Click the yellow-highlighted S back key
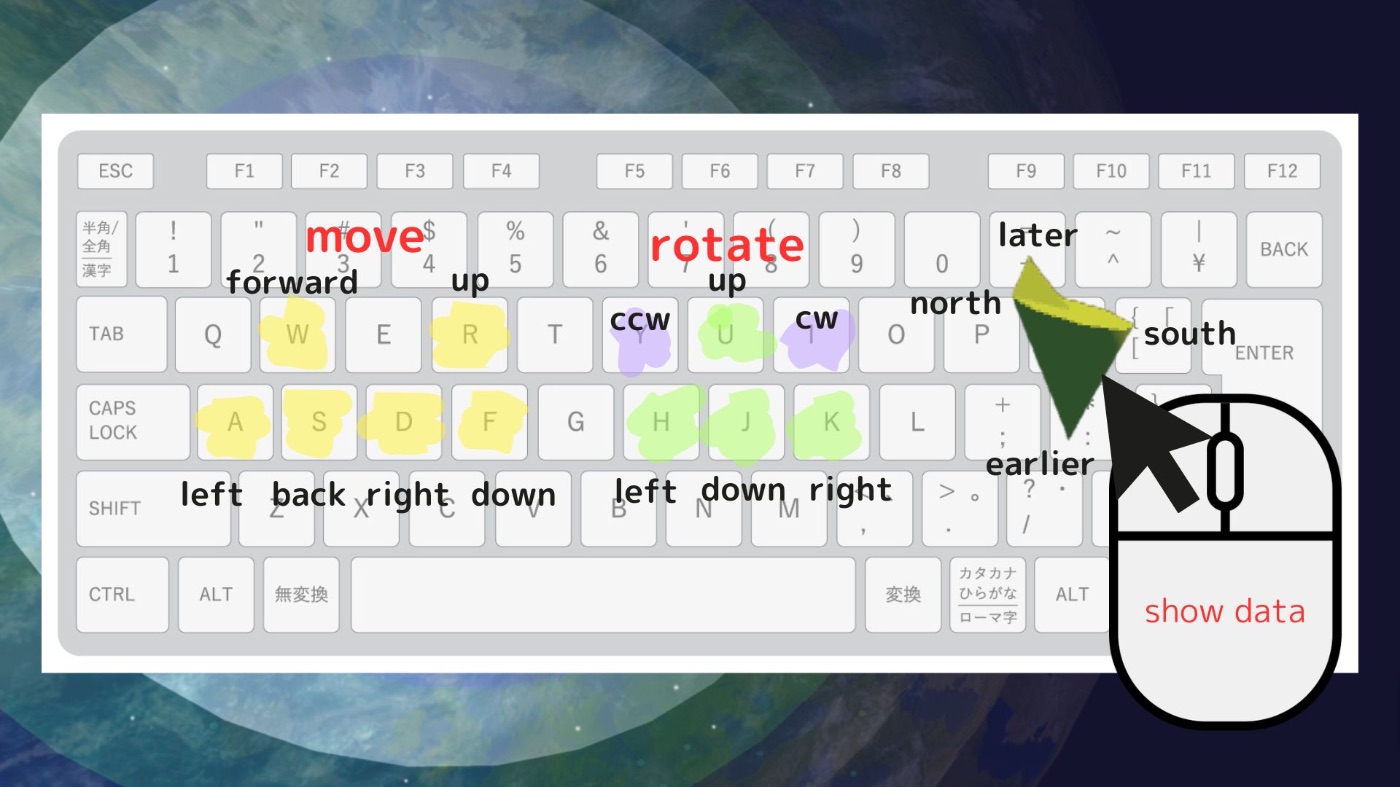This screenshot has width=1400, height=787. pyautogui.click(x=319, y=421)
